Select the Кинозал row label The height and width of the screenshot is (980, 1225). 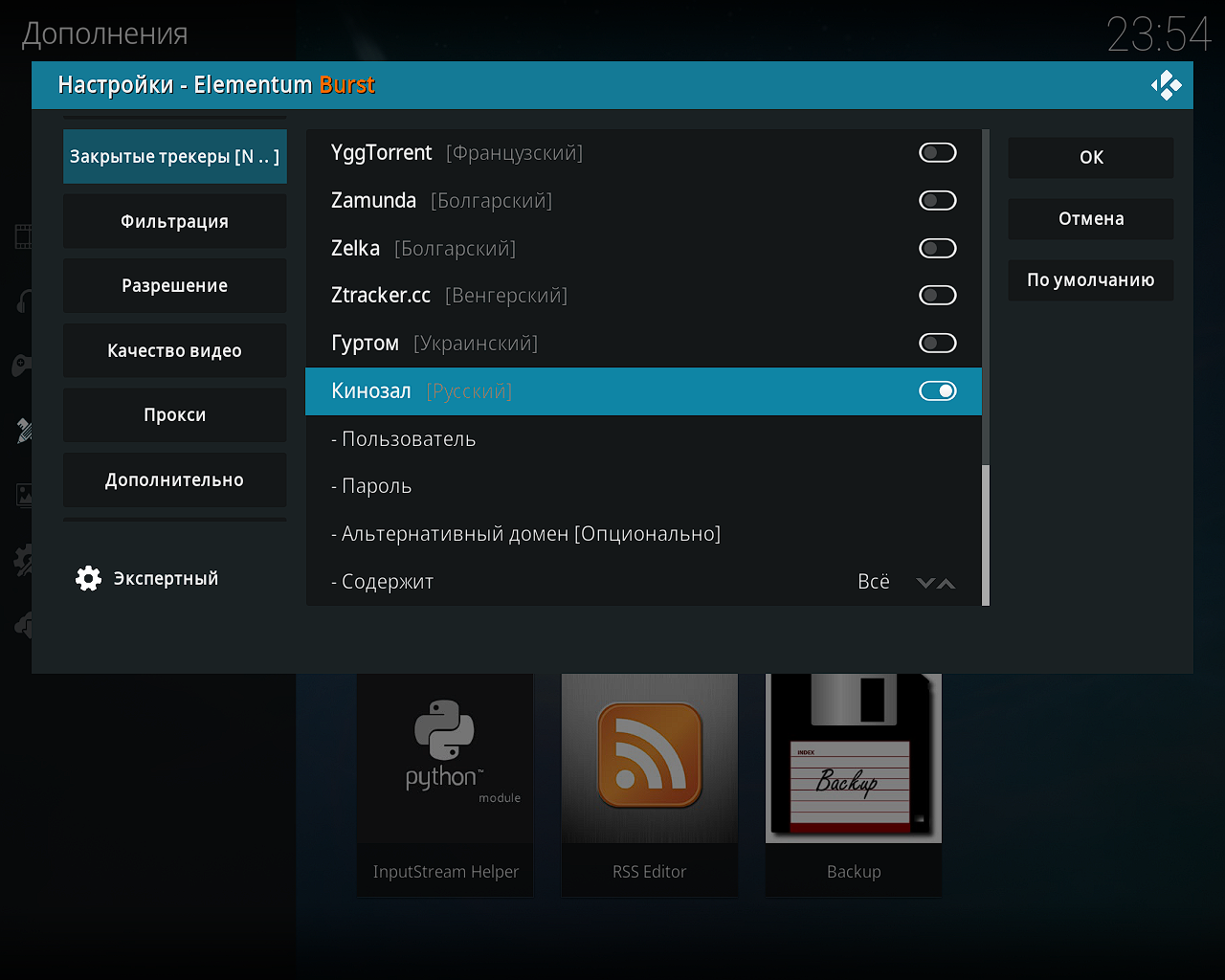pos(371,390)
